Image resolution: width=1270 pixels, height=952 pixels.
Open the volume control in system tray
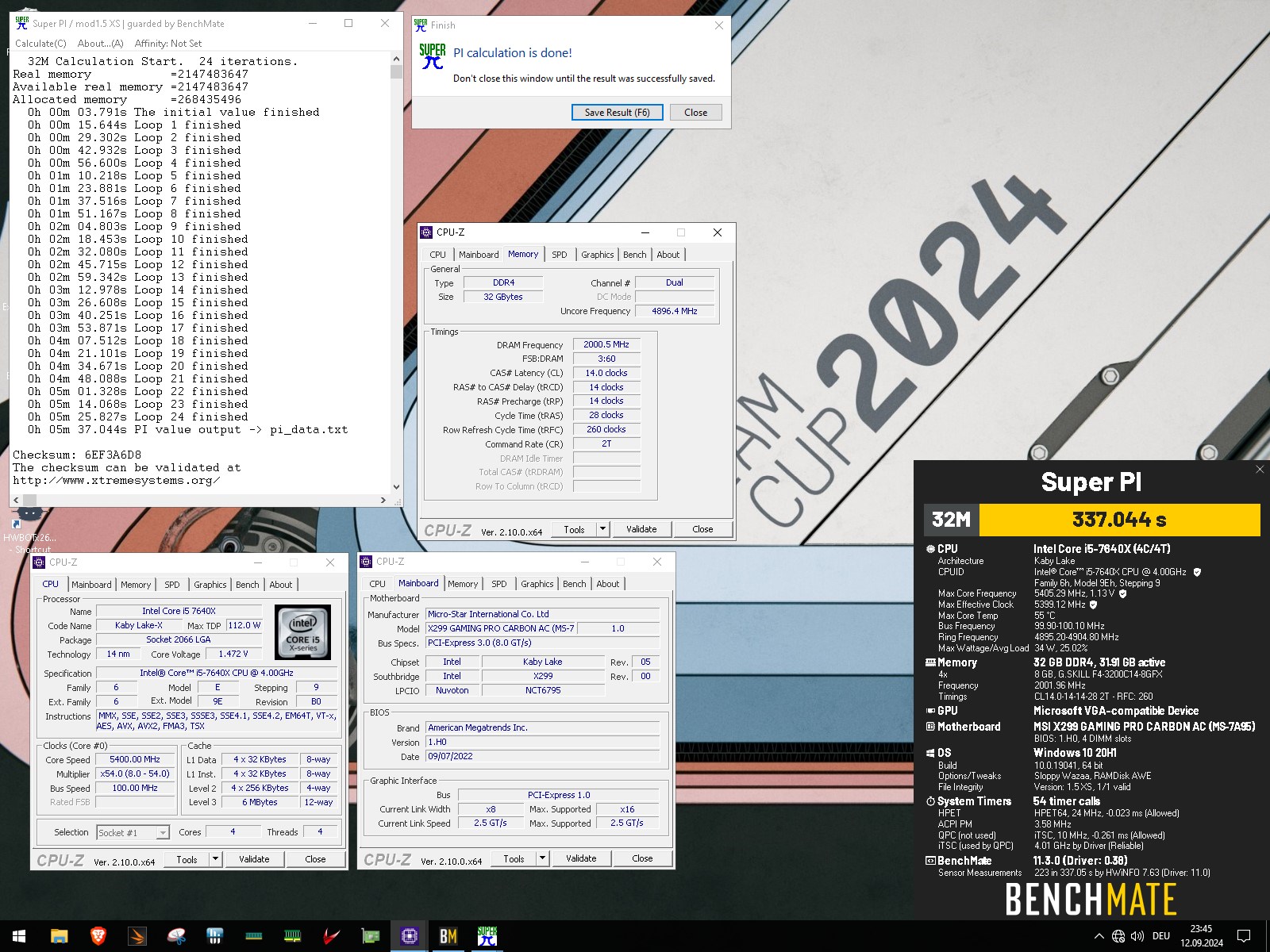pos(1137,936)
